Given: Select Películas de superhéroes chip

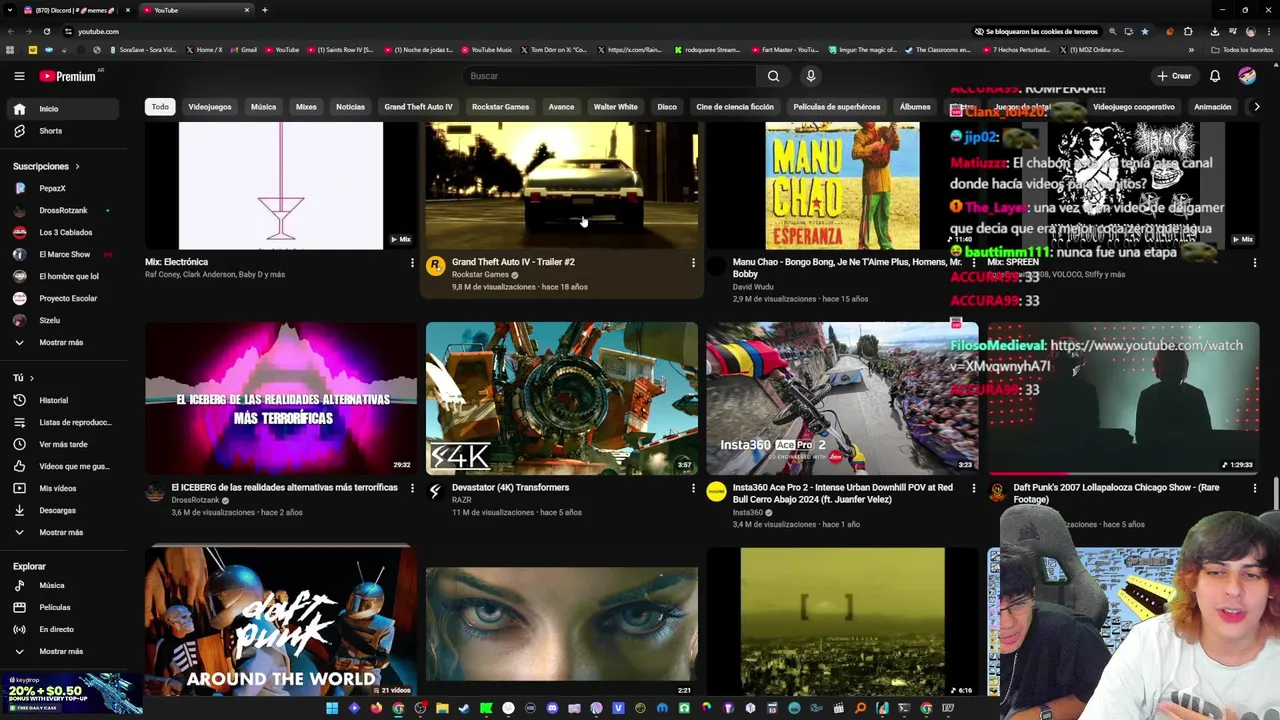Looking at the screenshot, I should pyautogui.click(x=837, y=107).
